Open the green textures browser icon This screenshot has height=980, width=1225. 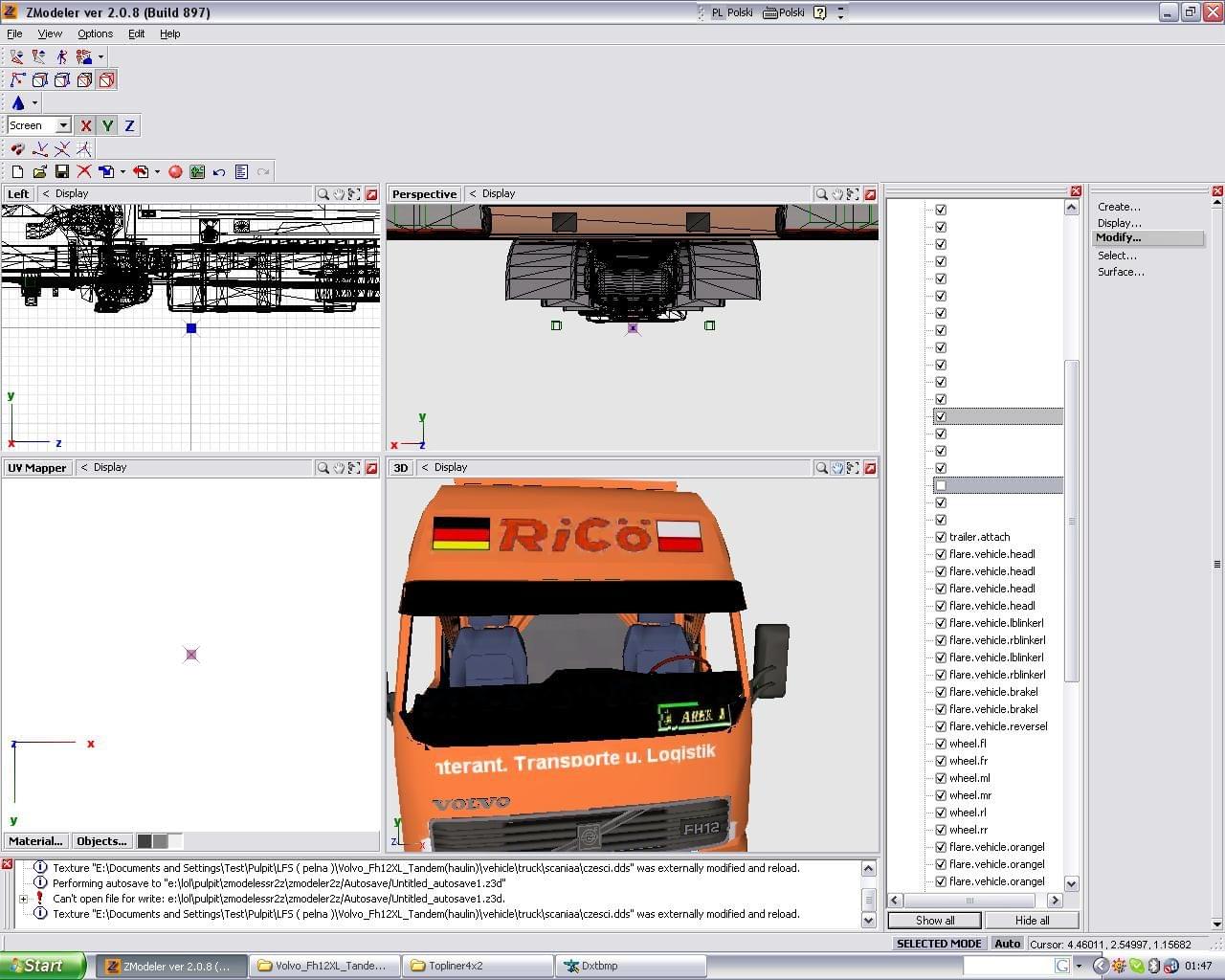click(x=197, y=172)
